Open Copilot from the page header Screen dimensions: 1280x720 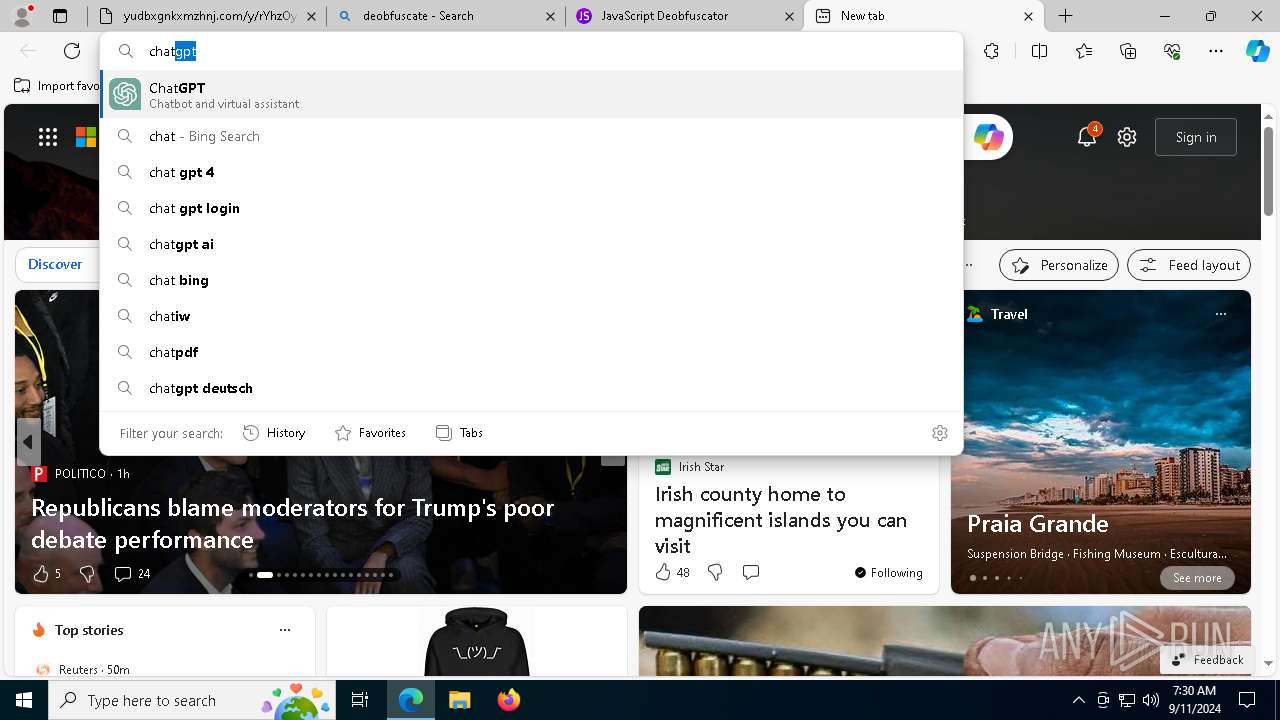point(989,137)
